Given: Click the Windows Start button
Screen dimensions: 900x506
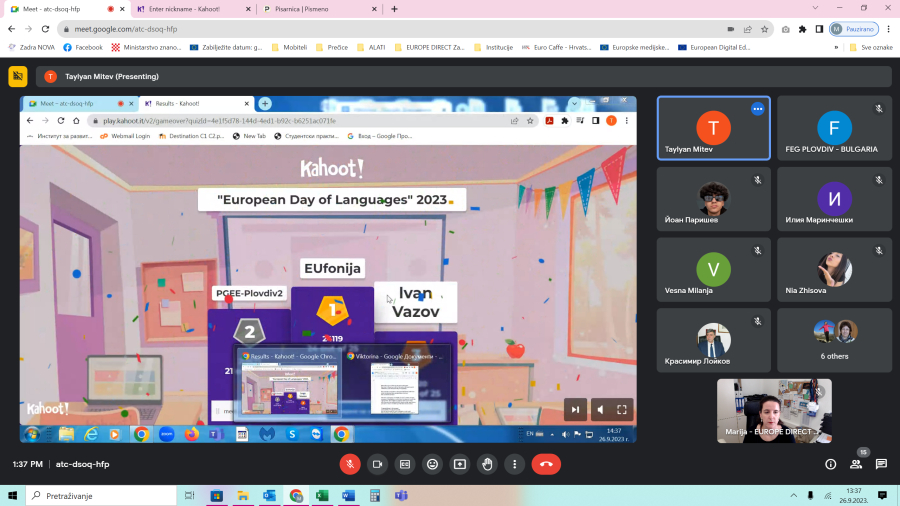Looking at the screenshot, I should click(x=13, y=496).
